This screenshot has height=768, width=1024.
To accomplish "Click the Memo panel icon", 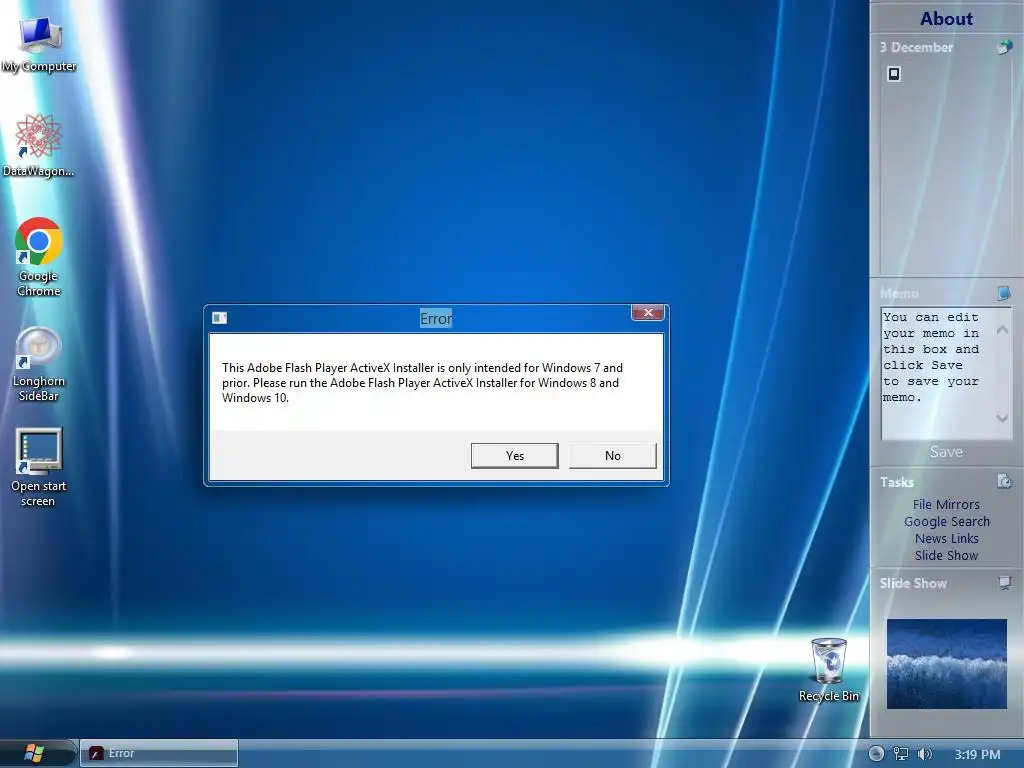I will pyautogui.click(x=1004, y=293).
